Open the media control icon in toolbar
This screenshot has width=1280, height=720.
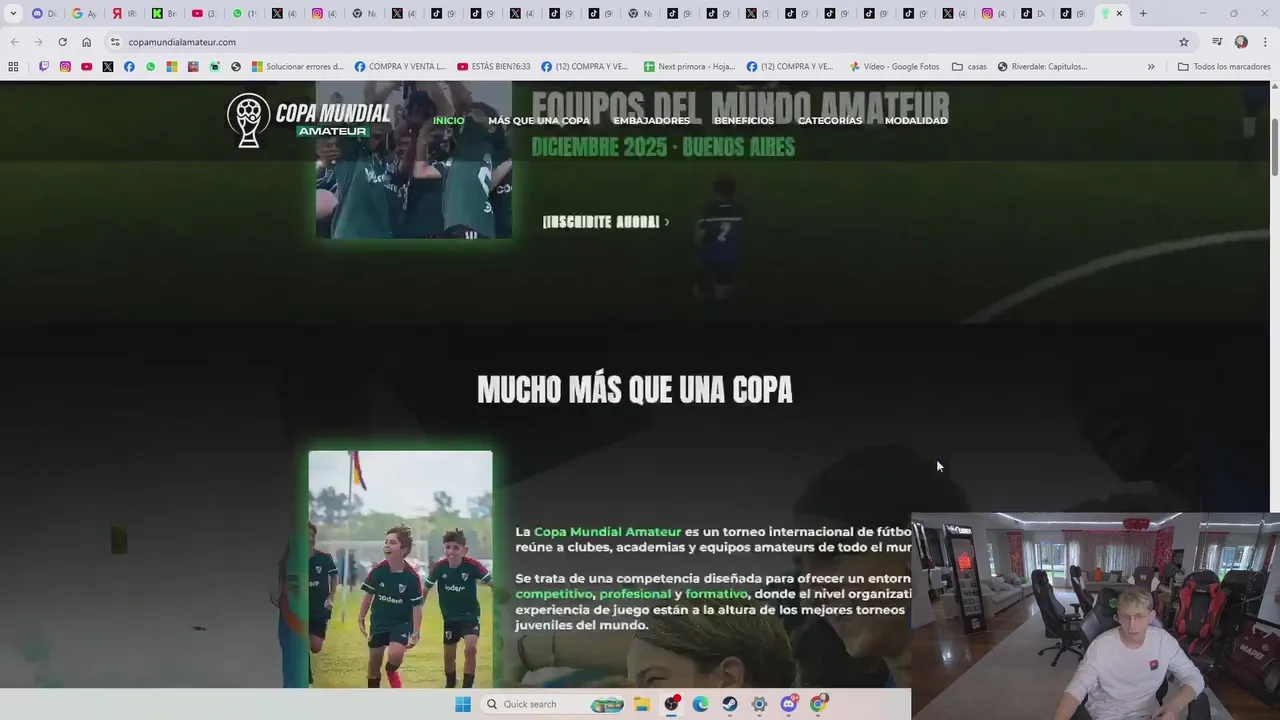tap(1217, 42)
